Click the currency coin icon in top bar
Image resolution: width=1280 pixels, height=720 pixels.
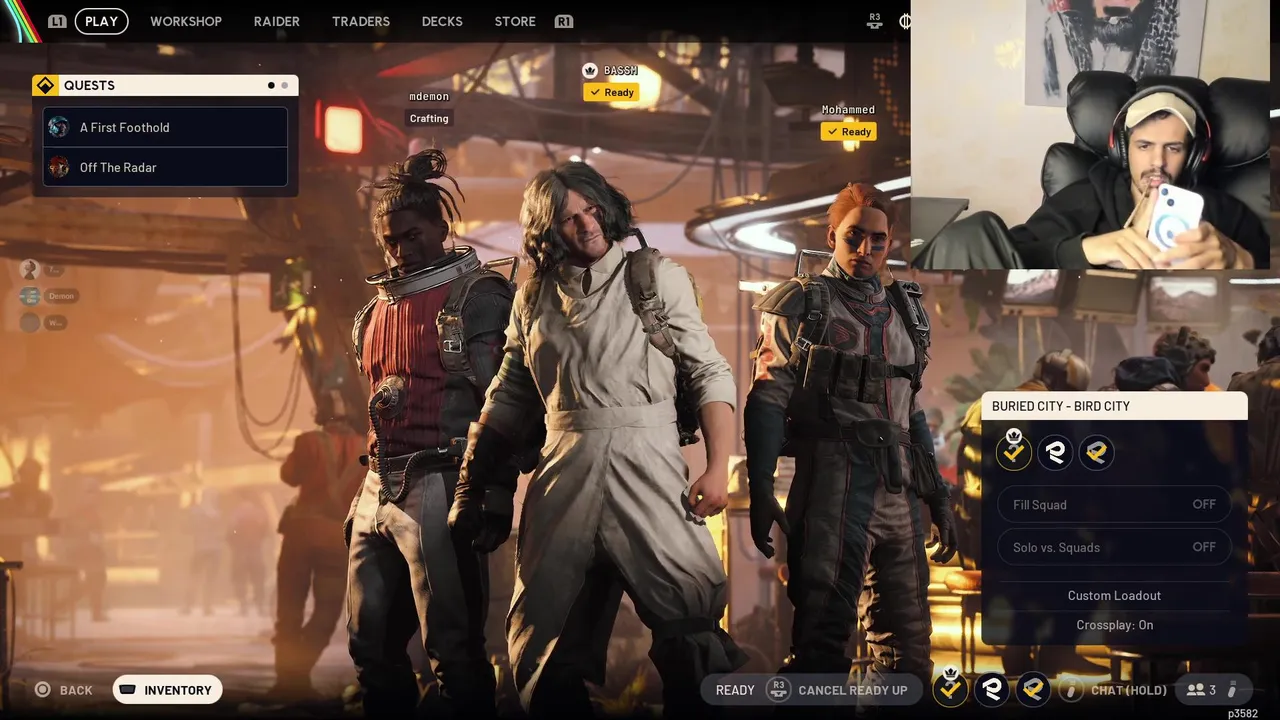pos(904,21)
